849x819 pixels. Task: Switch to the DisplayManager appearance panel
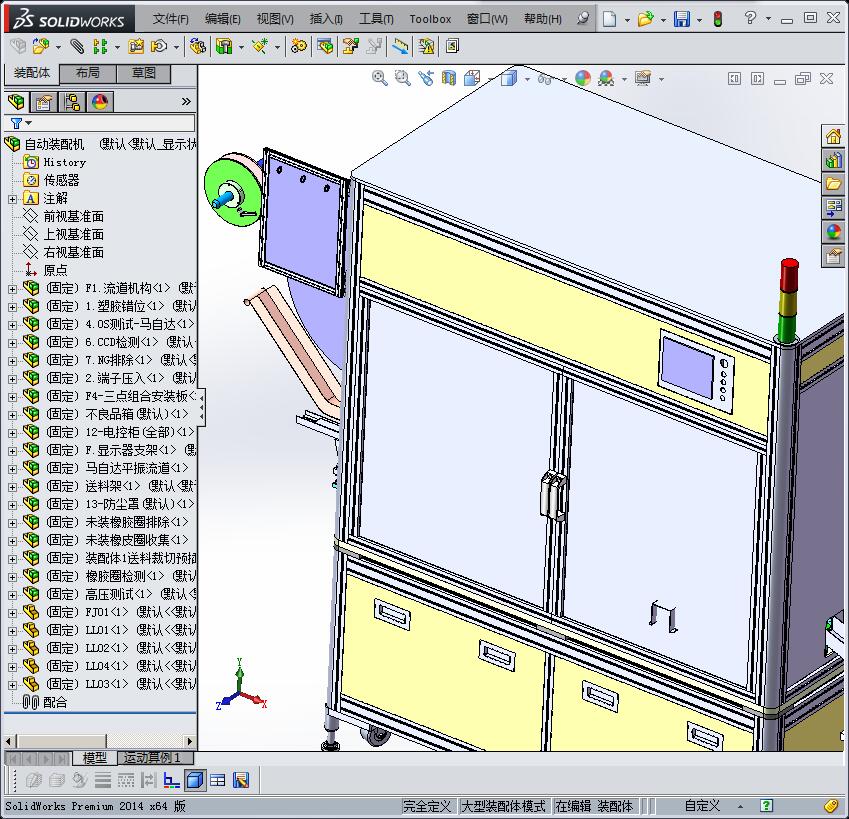click(x=100, y=100)
